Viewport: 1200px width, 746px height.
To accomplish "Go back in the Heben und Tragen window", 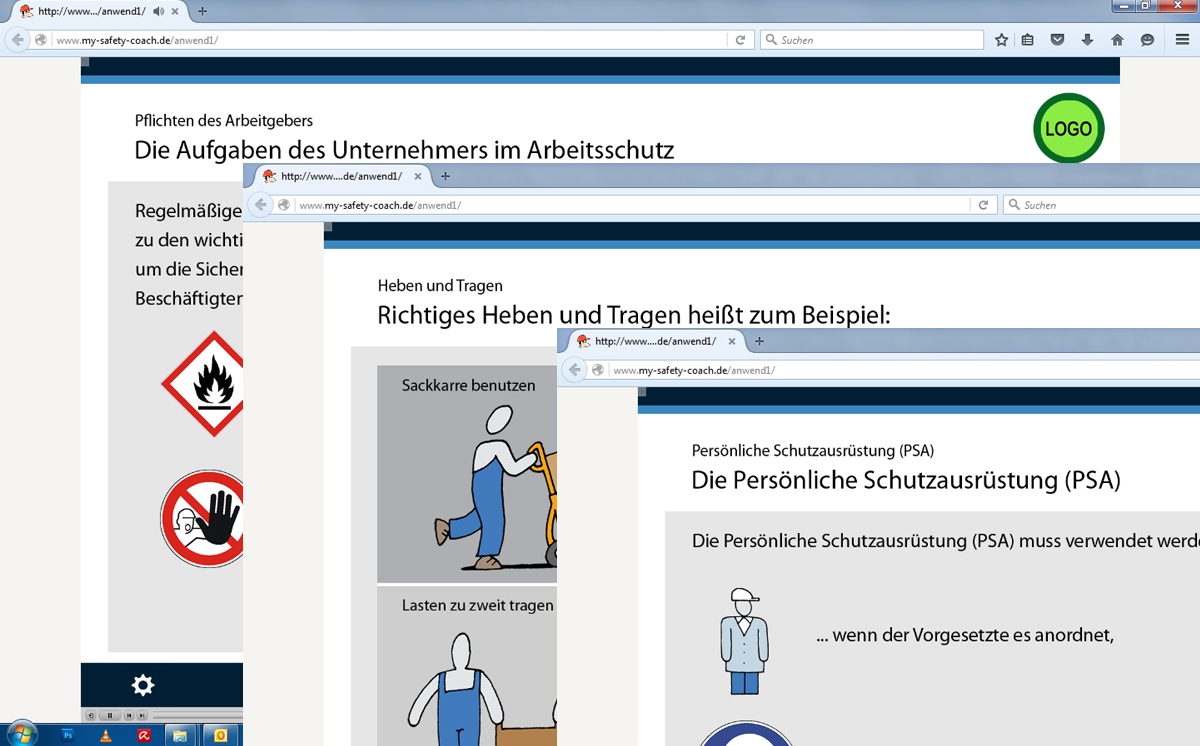I will (261, 205).
